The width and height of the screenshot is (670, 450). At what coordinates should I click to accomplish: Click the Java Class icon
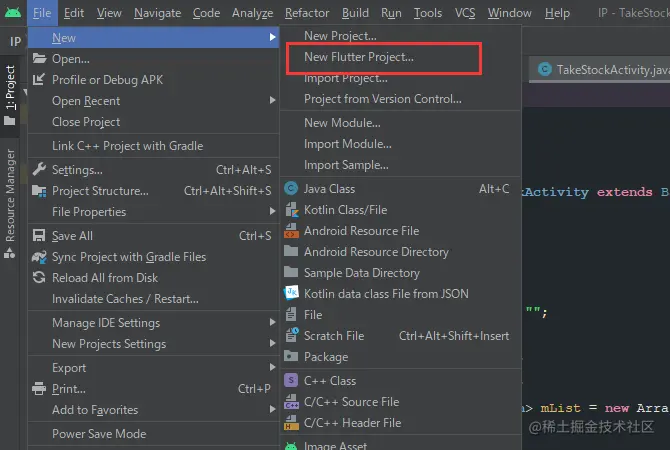pyautogui.click(x=291, y=188)
